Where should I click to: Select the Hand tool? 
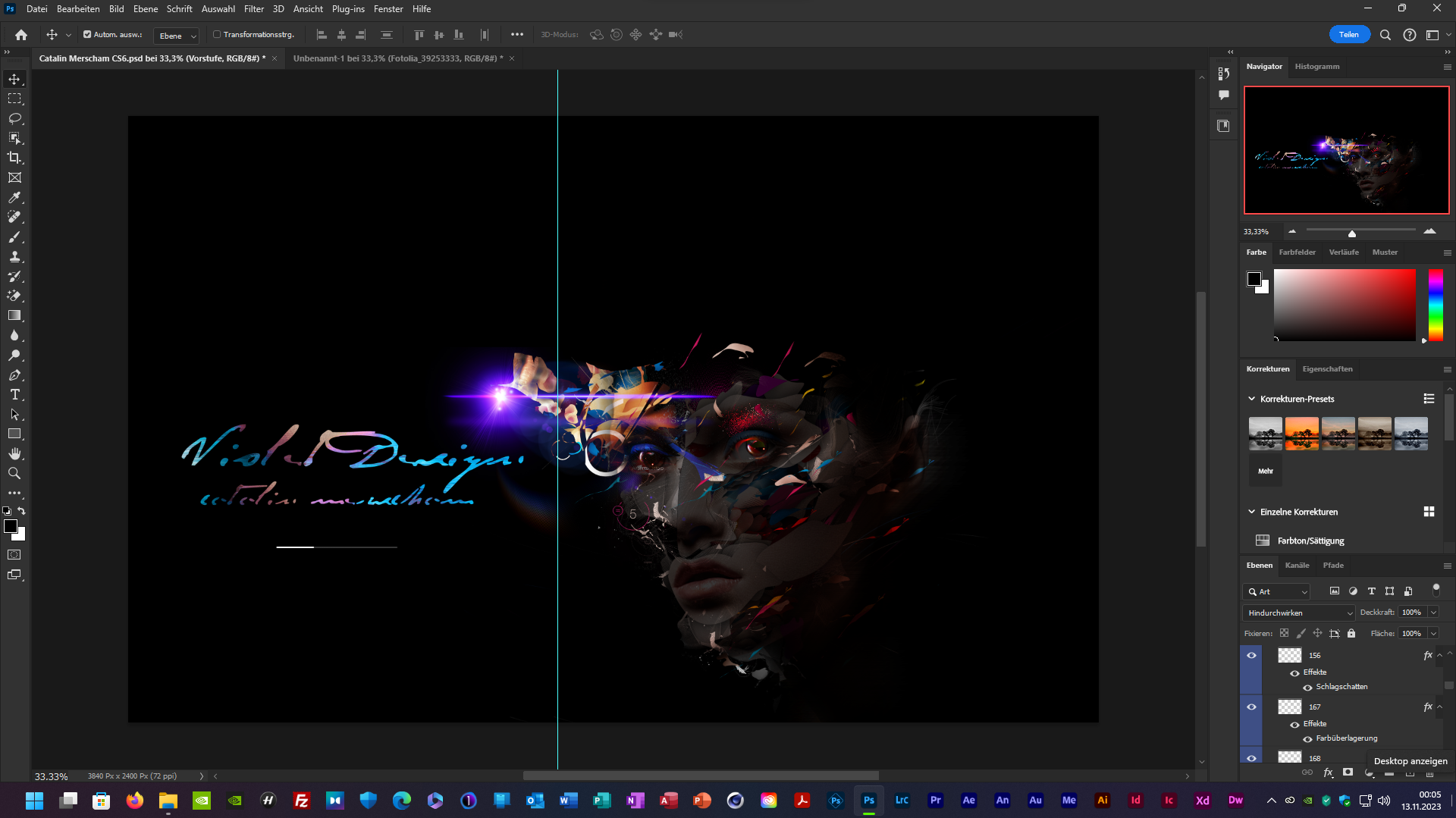click(14, 453)
